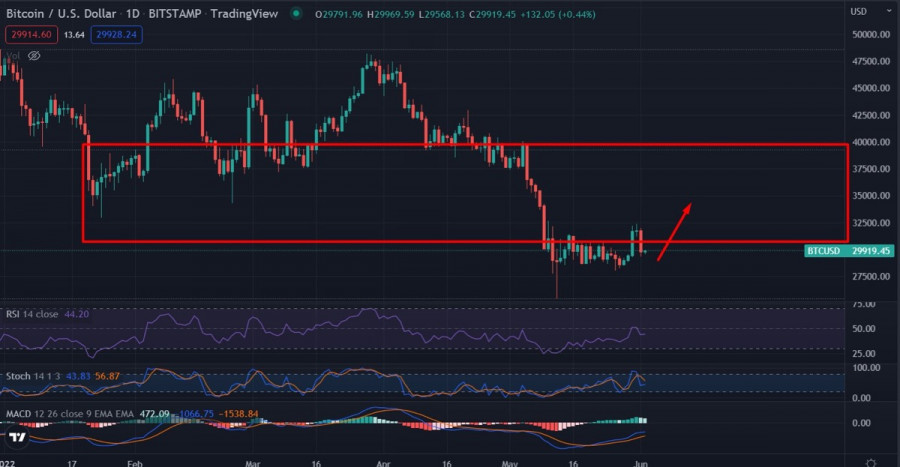This screenshot has width=900, height=467.
Task: Click the red sell price 29914.60 button
Action: point(32,34)
